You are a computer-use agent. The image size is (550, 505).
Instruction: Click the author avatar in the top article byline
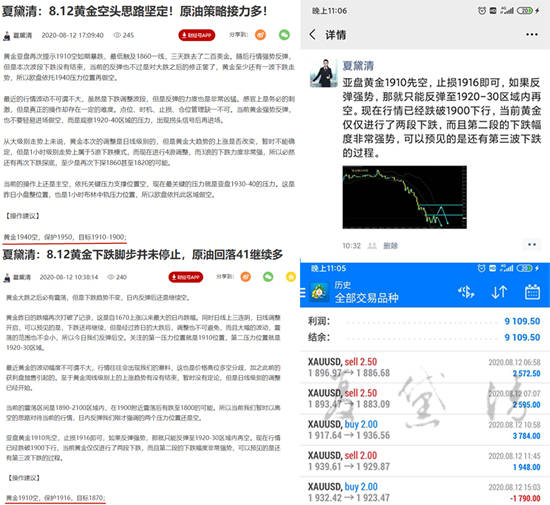(7, 36)
